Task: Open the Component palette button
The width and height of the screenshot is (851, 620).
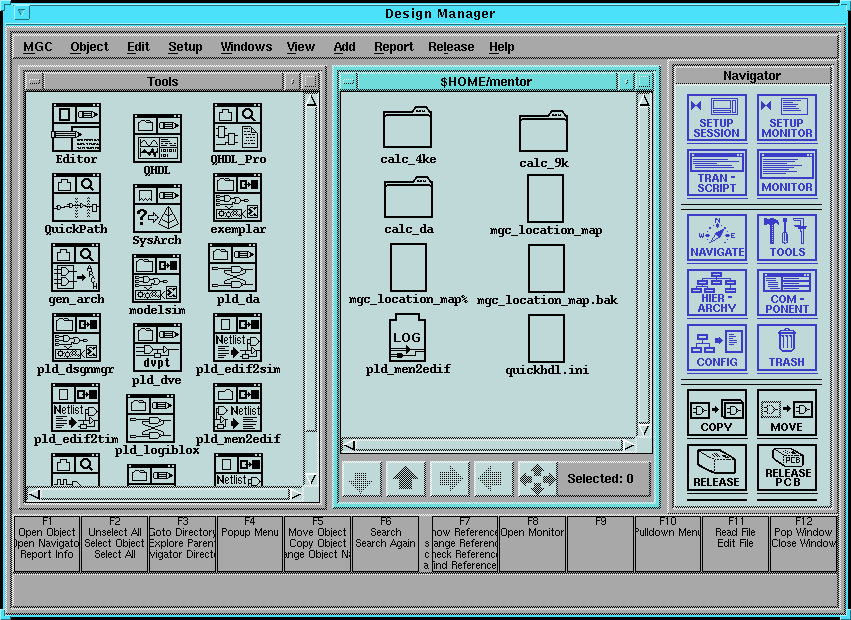Action: pyautogui.click(x=787, y=293)
